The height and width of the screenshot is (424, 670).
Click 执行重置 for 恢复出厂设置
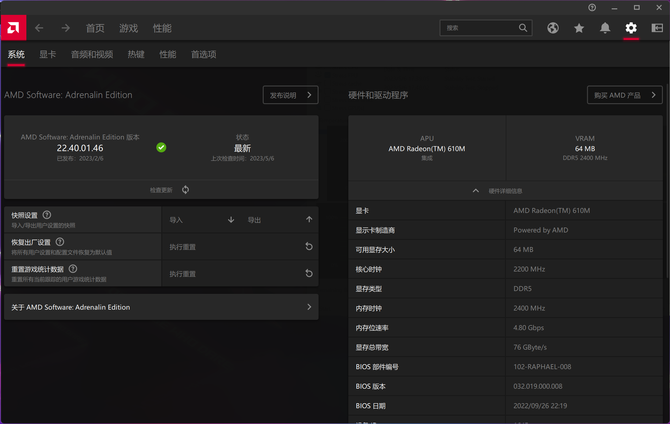(182, 247)
